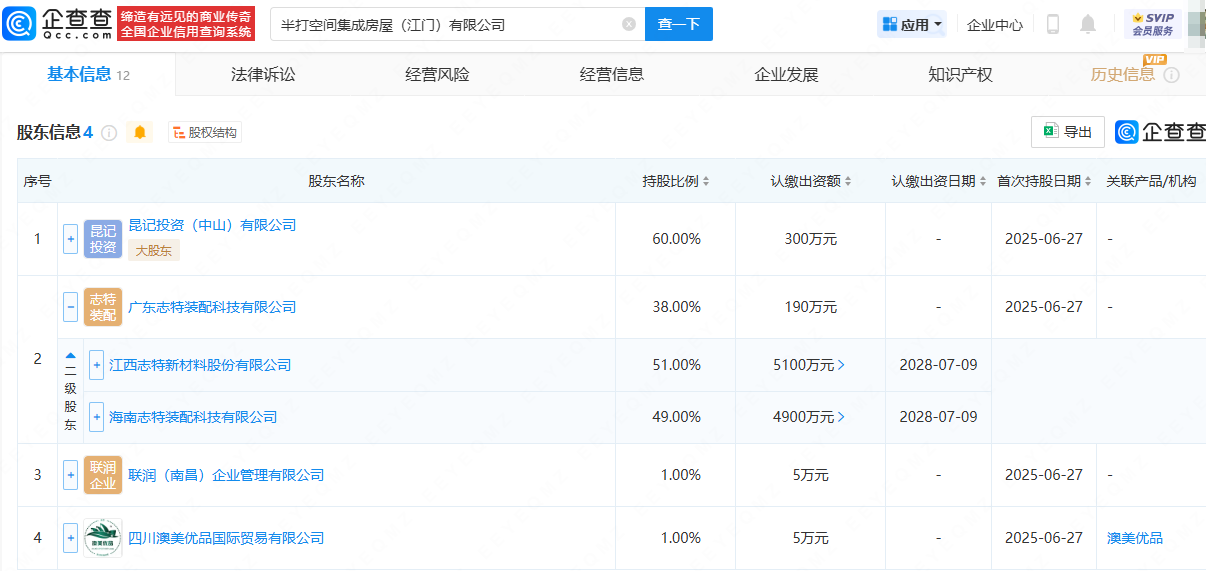Expand row for 四川澳美优品国际贸易有限公司

coord(70,538)
